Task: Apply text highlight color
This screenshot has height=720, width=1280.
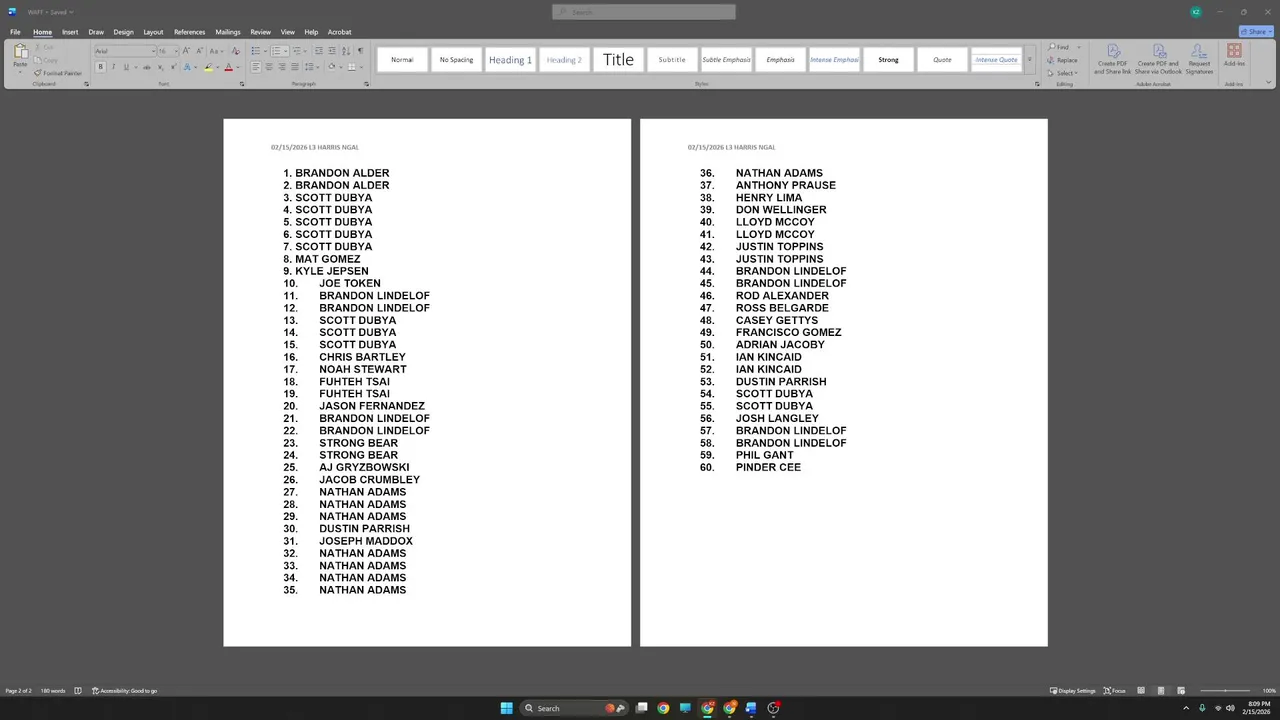Action: point(208,67)
